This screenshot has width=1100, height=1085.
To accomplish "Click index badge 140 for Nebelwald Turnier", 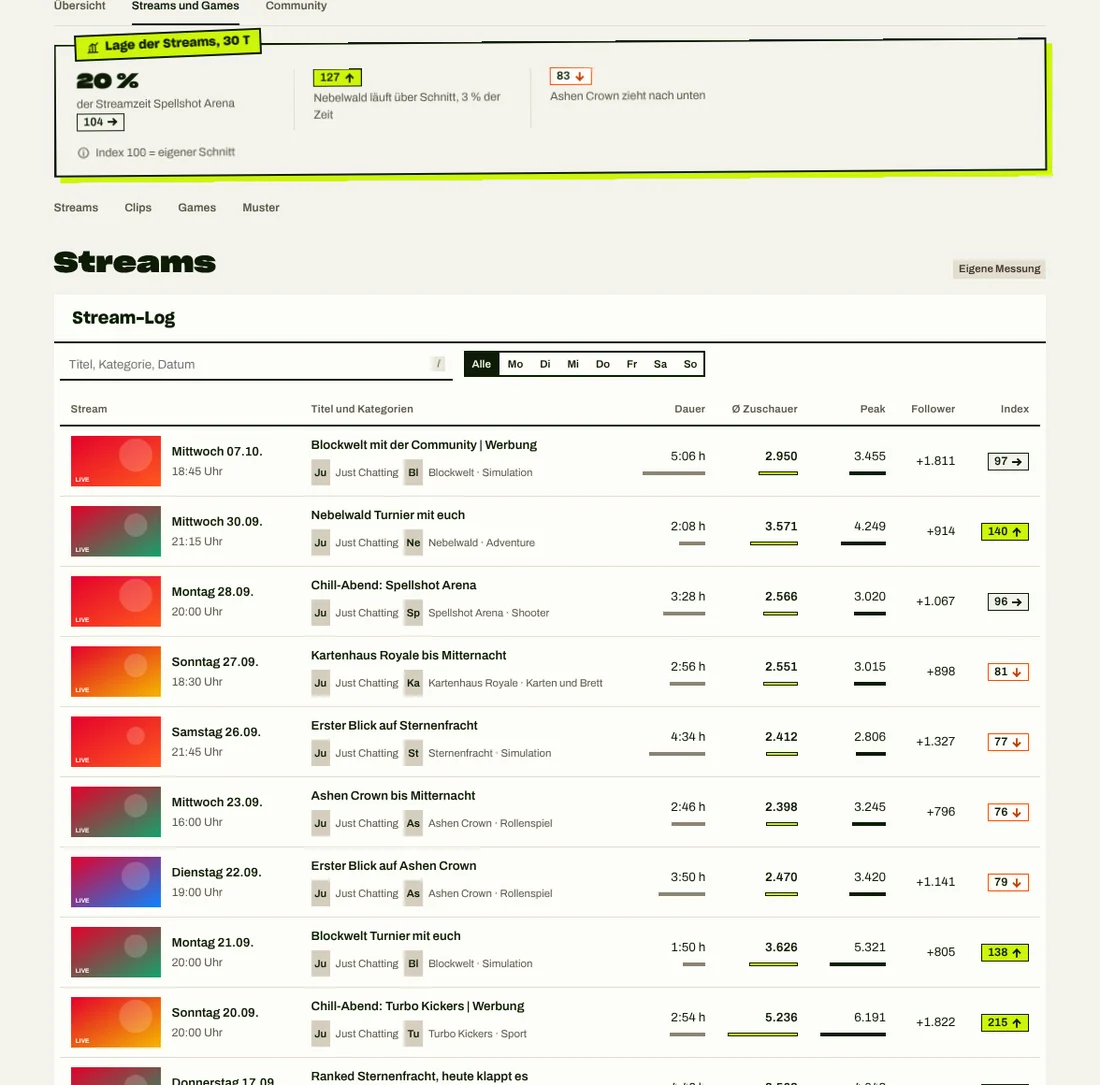I will point(1005,532).
